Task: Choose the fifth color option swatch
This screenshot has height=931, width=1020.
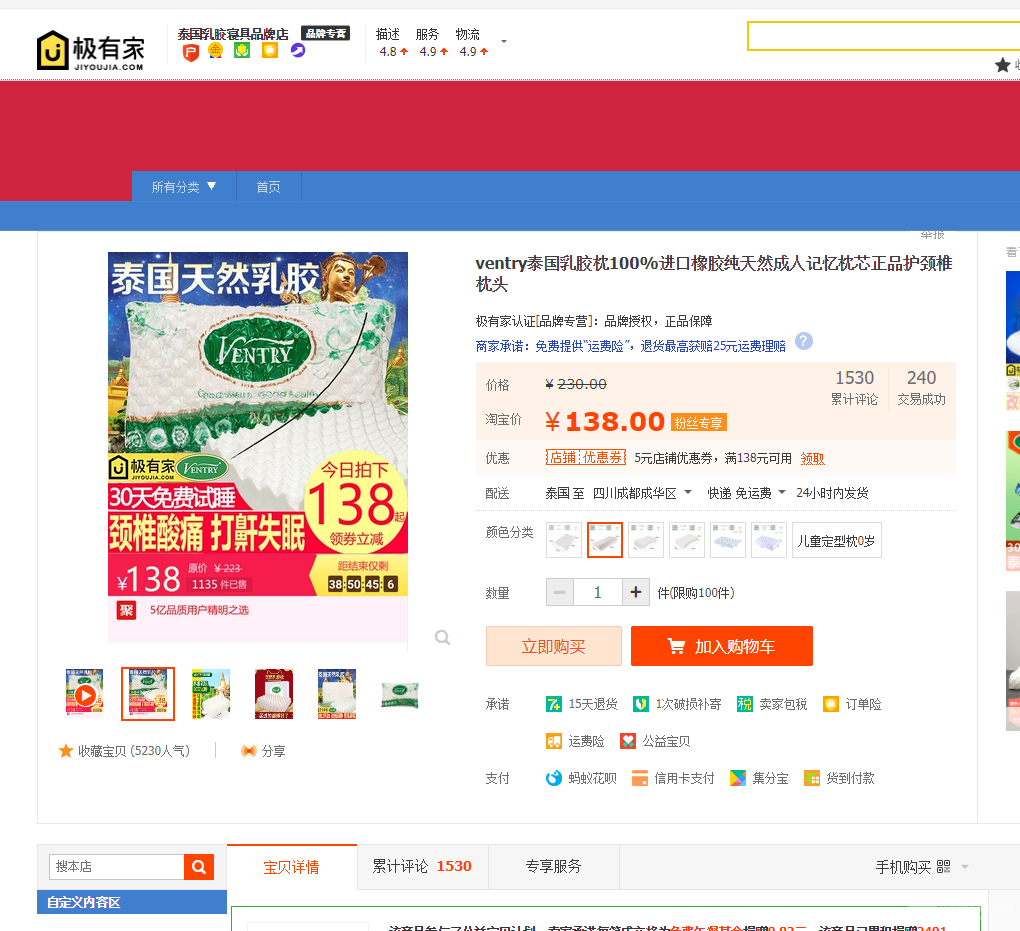Action: 727,540
